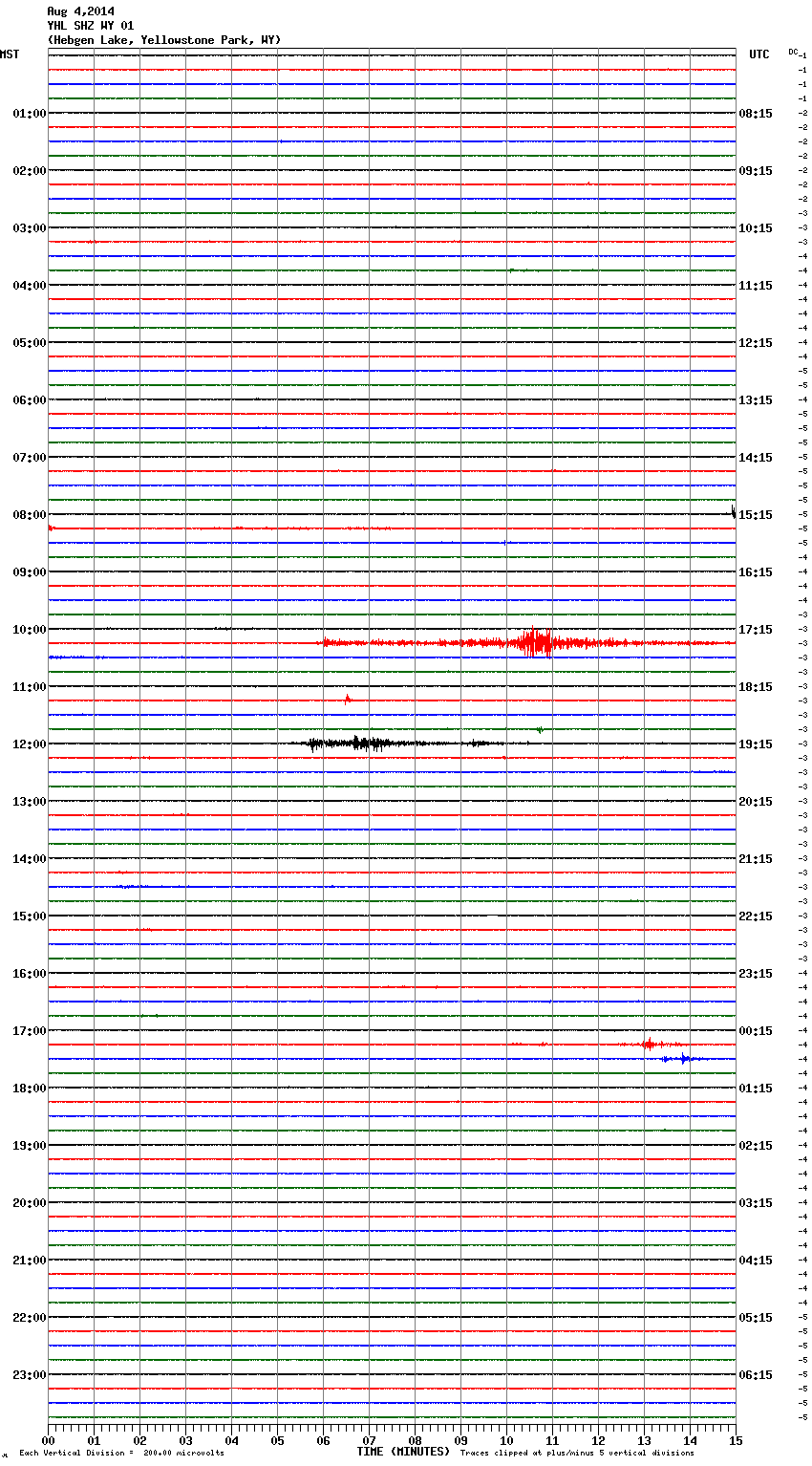Click minute tick label '15' on bottom axis

click(736, 1441)
